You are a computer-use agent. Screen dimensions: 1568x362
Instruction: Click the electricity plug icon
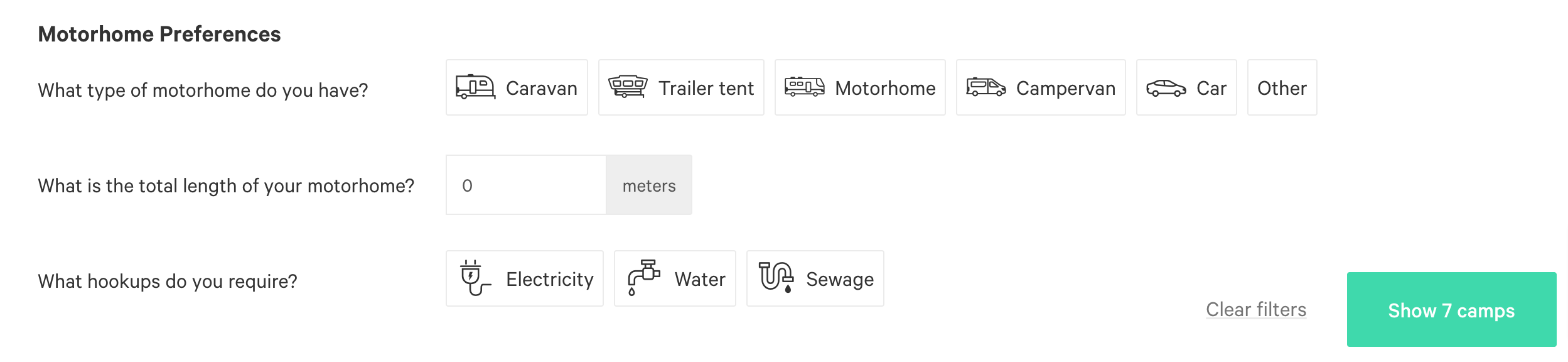pyautogui.click(x=475, y=278)
